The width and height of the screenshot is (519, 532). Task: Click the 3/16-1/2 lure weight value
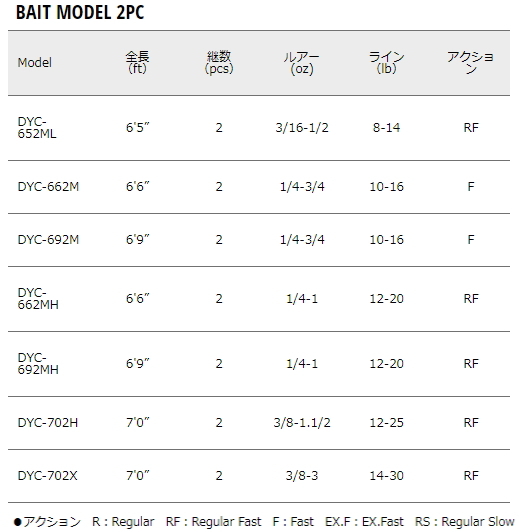point(302,128)
